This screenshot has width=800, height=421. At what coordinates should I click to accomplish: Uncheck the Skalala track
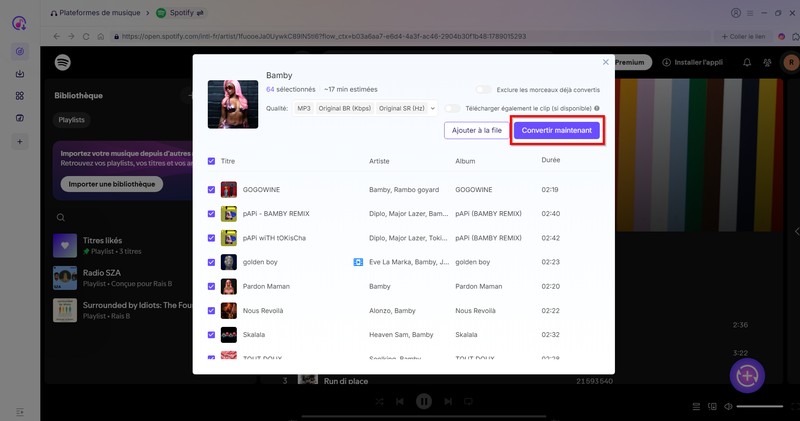pos(211,335)
